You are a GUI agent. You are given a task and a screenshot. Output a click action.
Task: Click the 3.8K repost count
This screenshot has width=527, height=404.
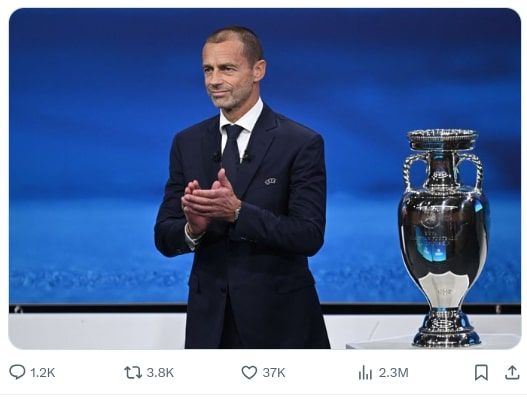pos(160,373)
